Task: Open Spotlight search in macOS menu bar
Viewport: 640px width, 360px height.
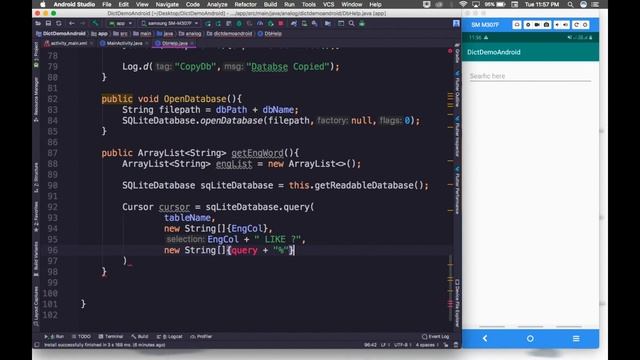Action: 570,4
